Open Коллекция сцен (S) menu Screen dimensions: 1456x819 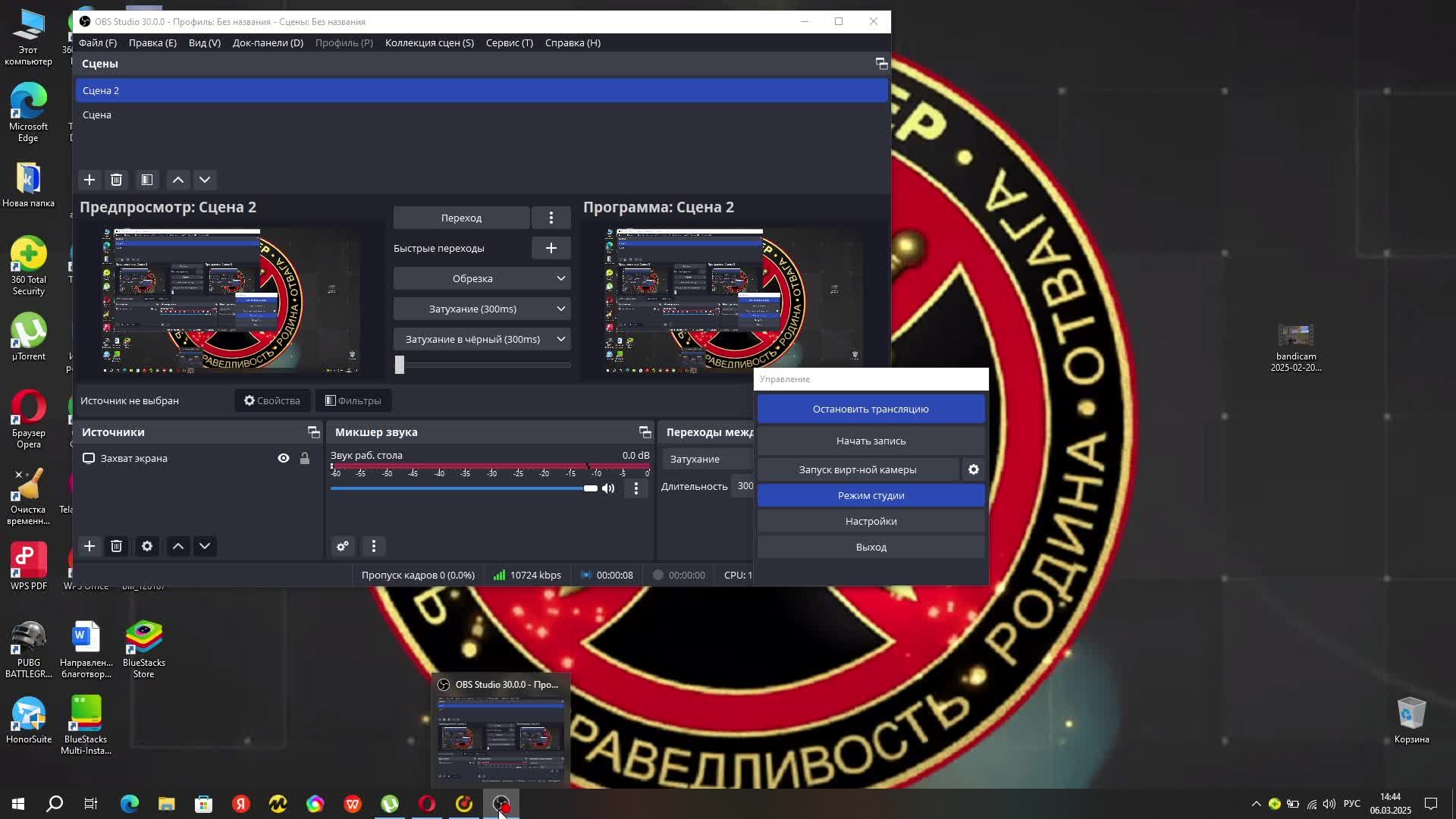tap(429, 42)
